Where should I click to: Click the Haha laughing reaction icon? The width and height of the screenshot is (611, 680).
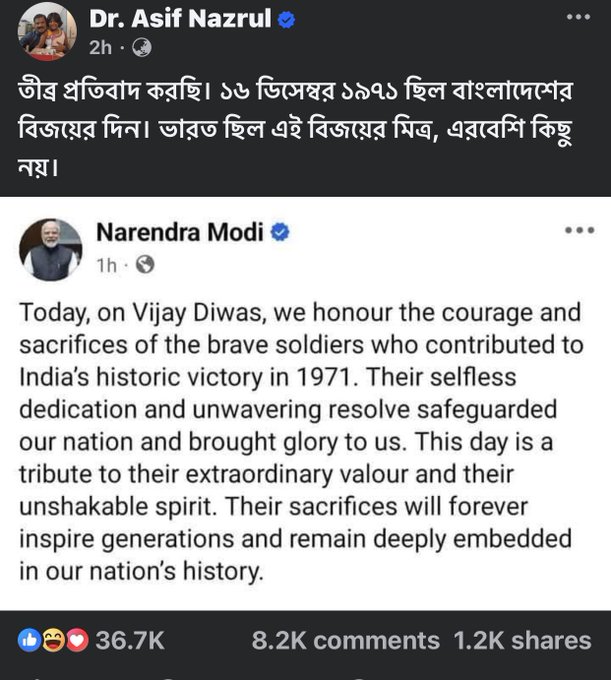pyautogui.click(x=51, y=640)
